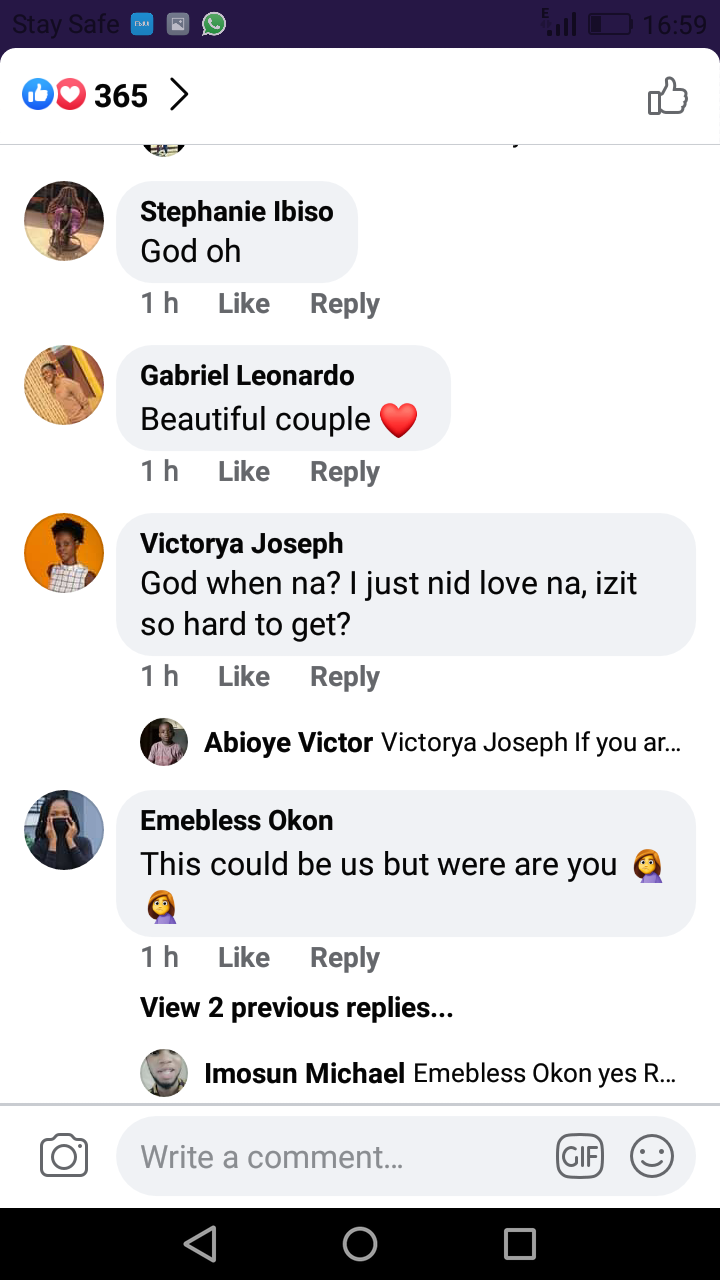Open Victorya Joseph's profile picture
Image resolution: width=720 pixels, height=1280 pixels.
(x=64, y=553)
